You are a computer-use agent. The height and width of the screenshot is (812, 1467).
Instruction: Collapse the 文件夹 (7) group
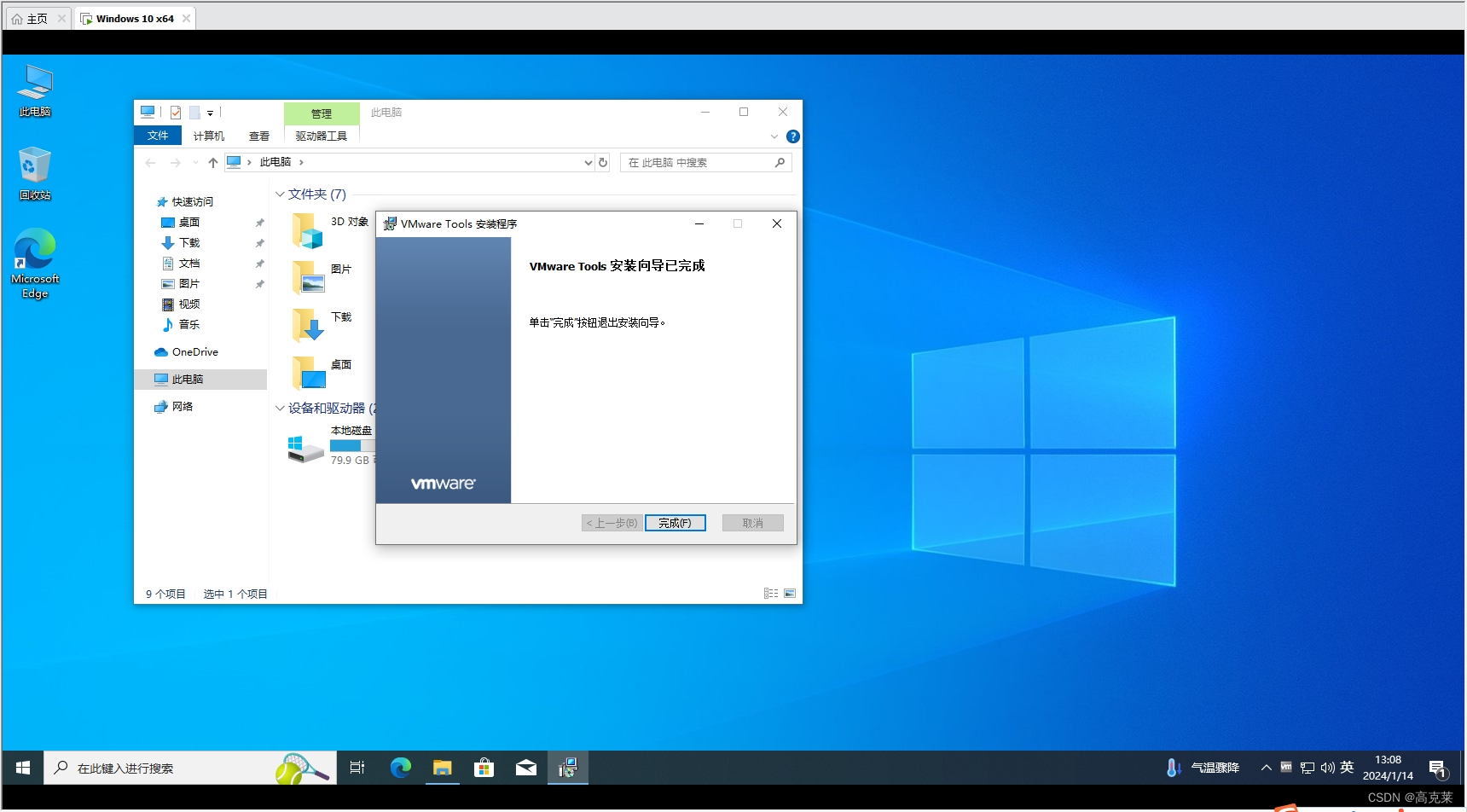tap(280, 194)
